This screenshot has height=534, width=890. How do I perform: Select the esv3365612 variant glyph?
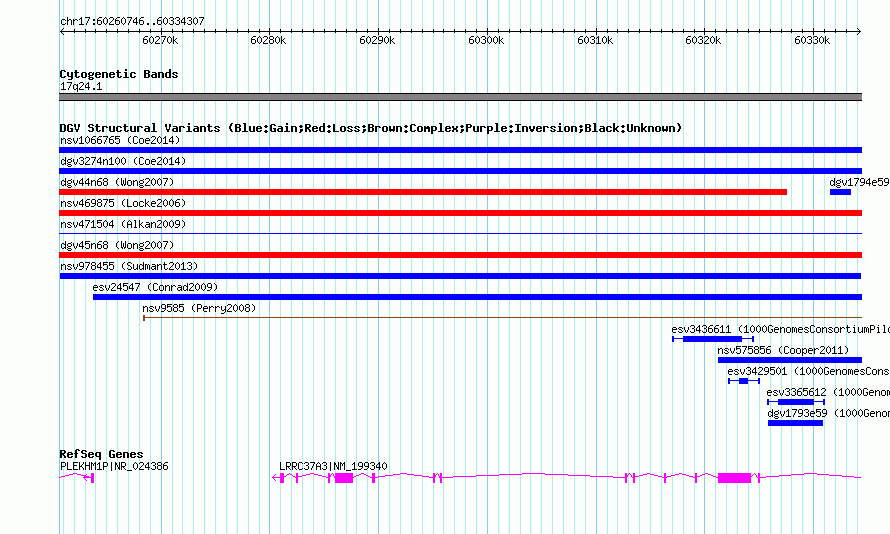point(796,402)
